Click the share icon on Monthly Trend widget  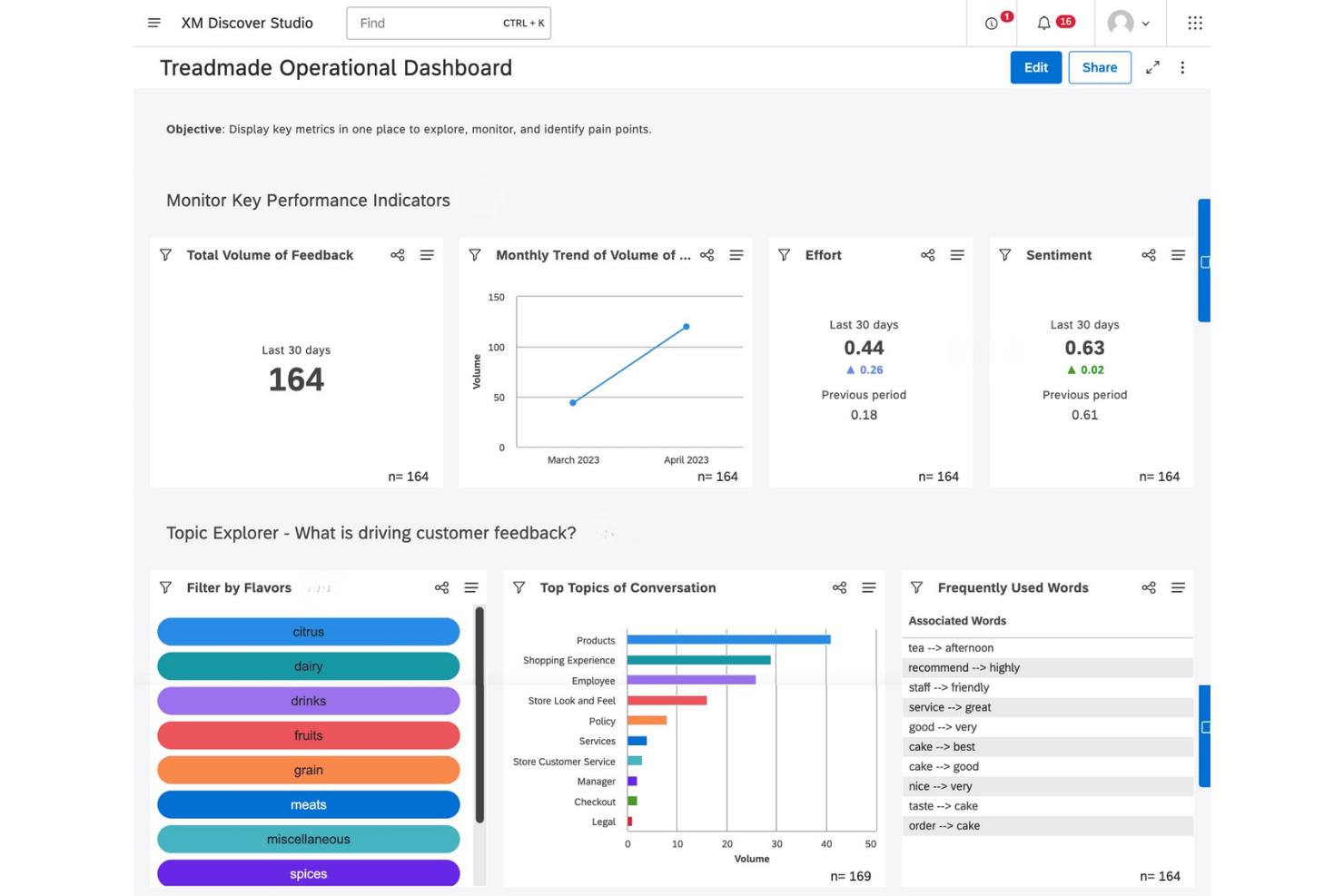[x=707, y=255]
